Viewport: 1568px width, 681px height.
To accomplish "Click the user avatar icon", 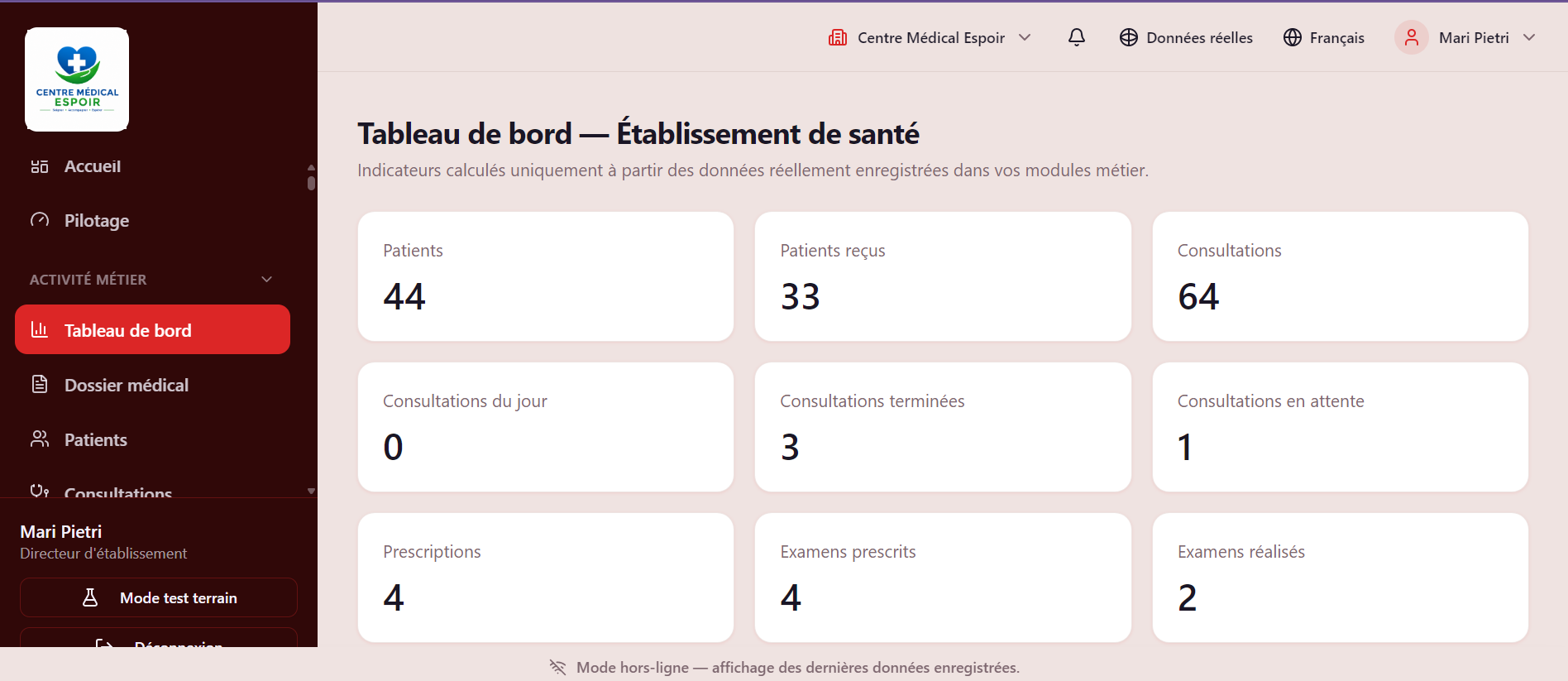I will pos(1412,37).
